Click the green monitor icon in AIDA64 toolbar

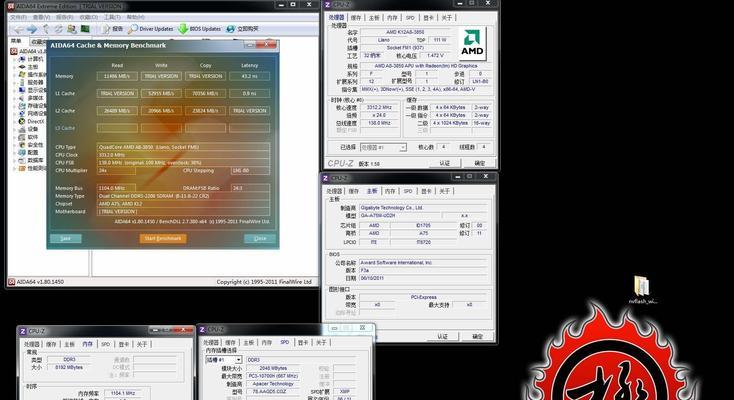(85, 29)
